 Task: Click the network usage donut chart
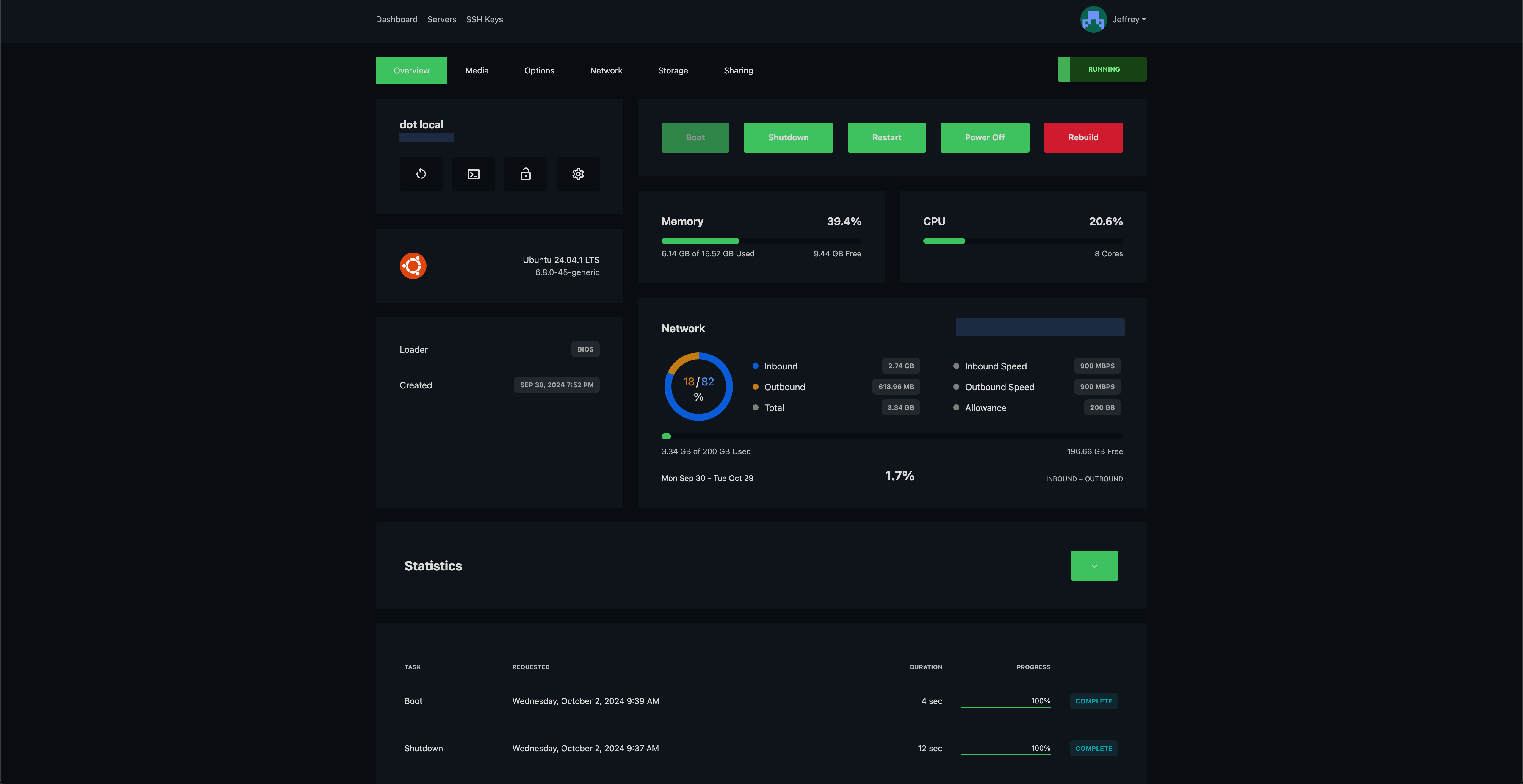[698, 387]
